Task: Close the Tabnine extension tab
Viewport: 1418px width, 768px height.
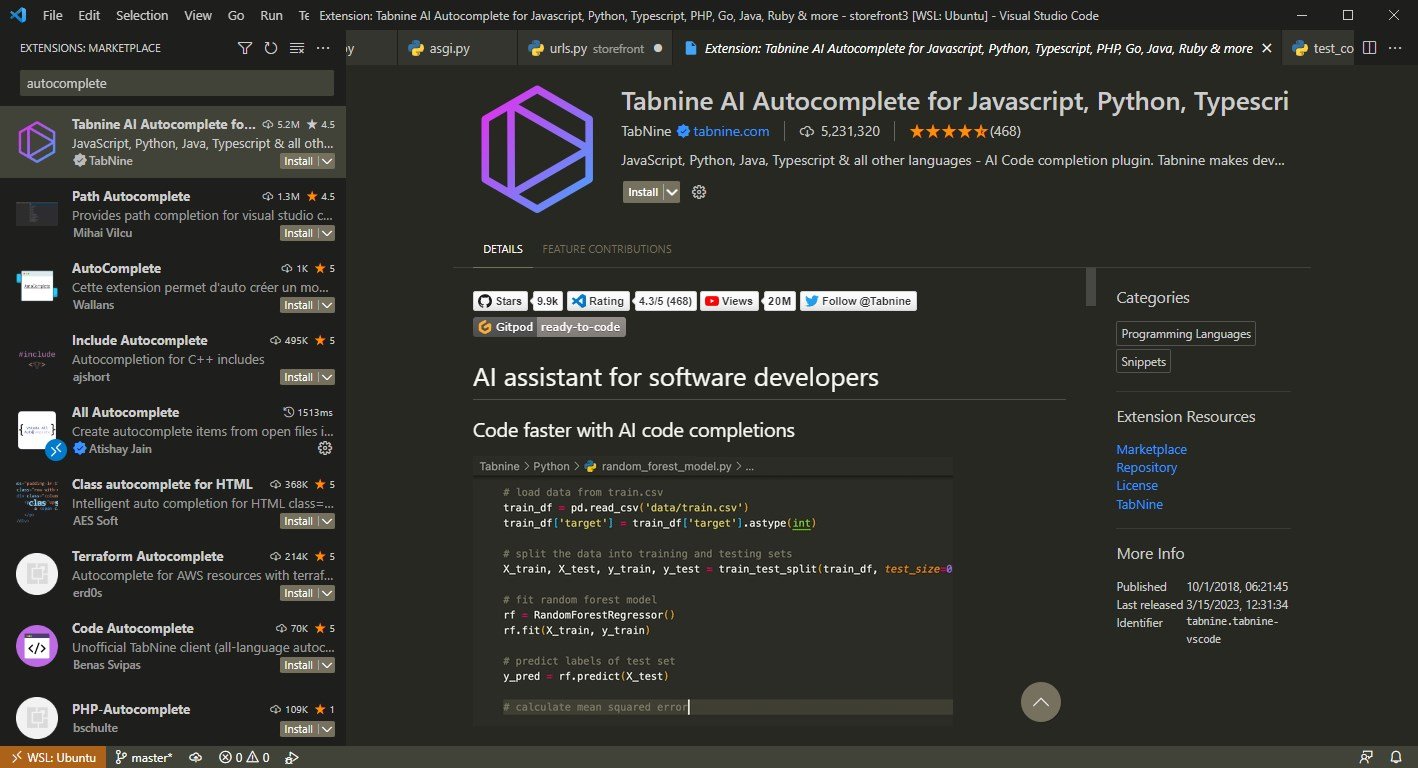Action: [1267, 48]
